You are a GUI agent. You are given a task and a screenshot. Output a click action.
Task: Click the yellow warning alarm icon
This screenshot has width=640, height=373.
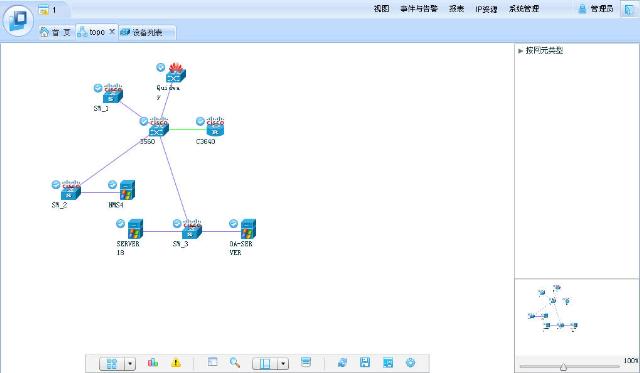[x=176, y=362]
